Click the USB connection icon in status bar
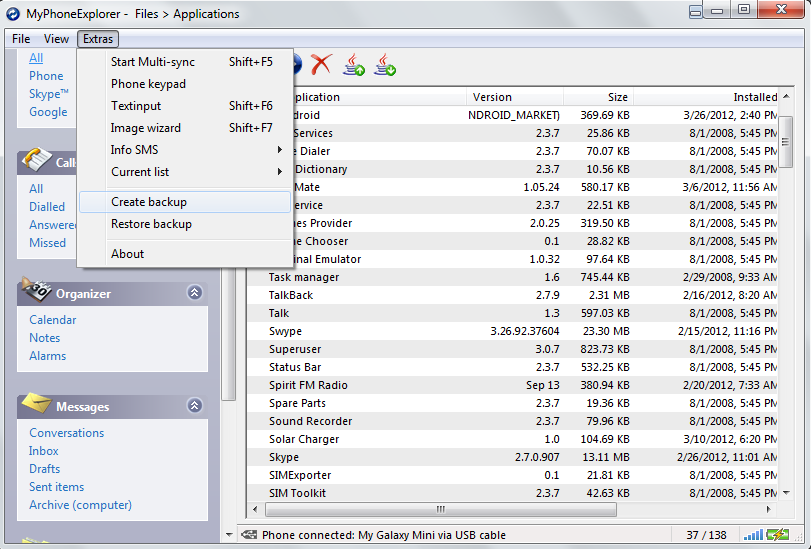The image size is (811, 549). (249, 535)
